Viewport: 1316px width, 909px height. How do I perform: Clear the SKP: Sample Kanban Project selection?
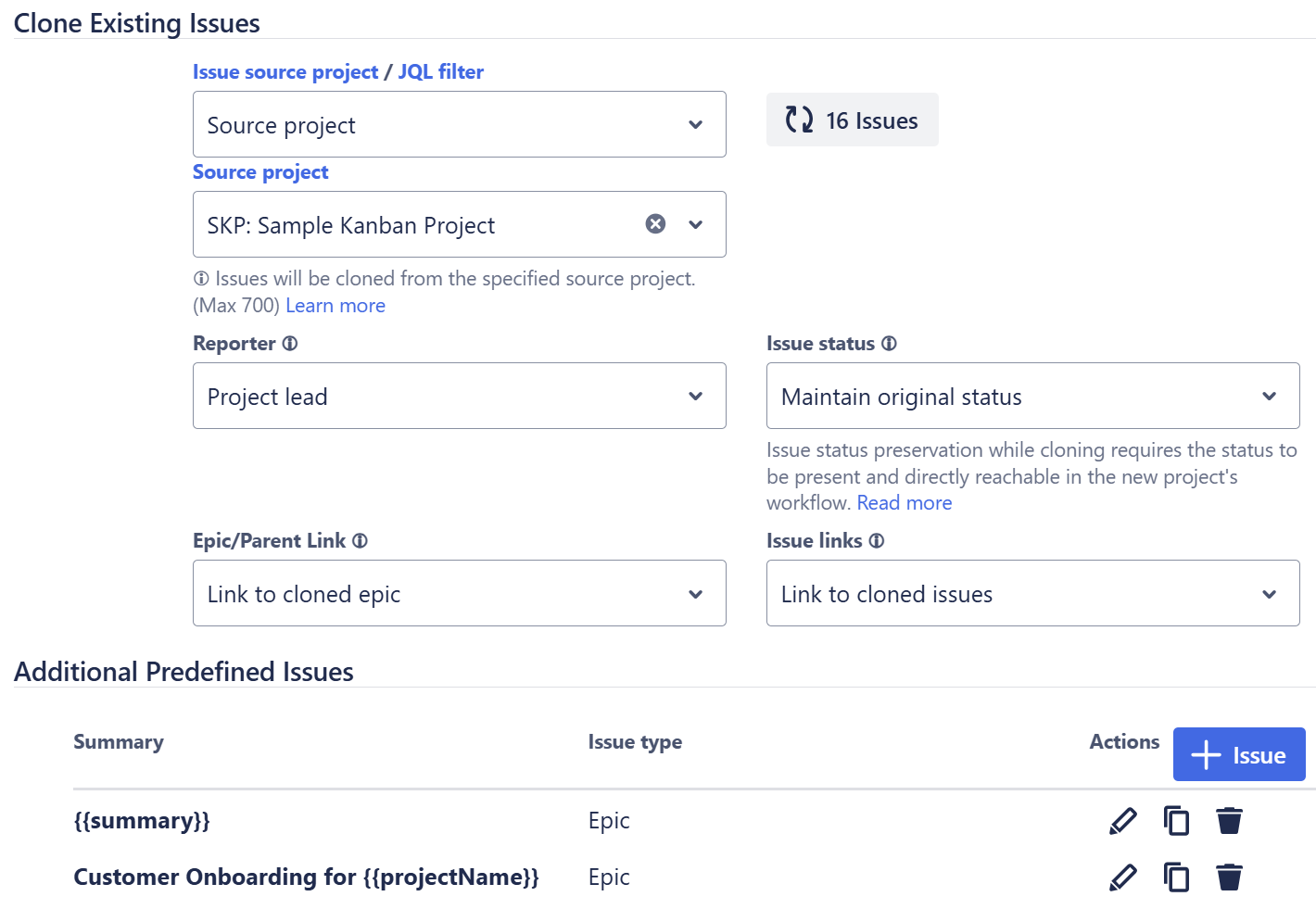tap(655, 223)
